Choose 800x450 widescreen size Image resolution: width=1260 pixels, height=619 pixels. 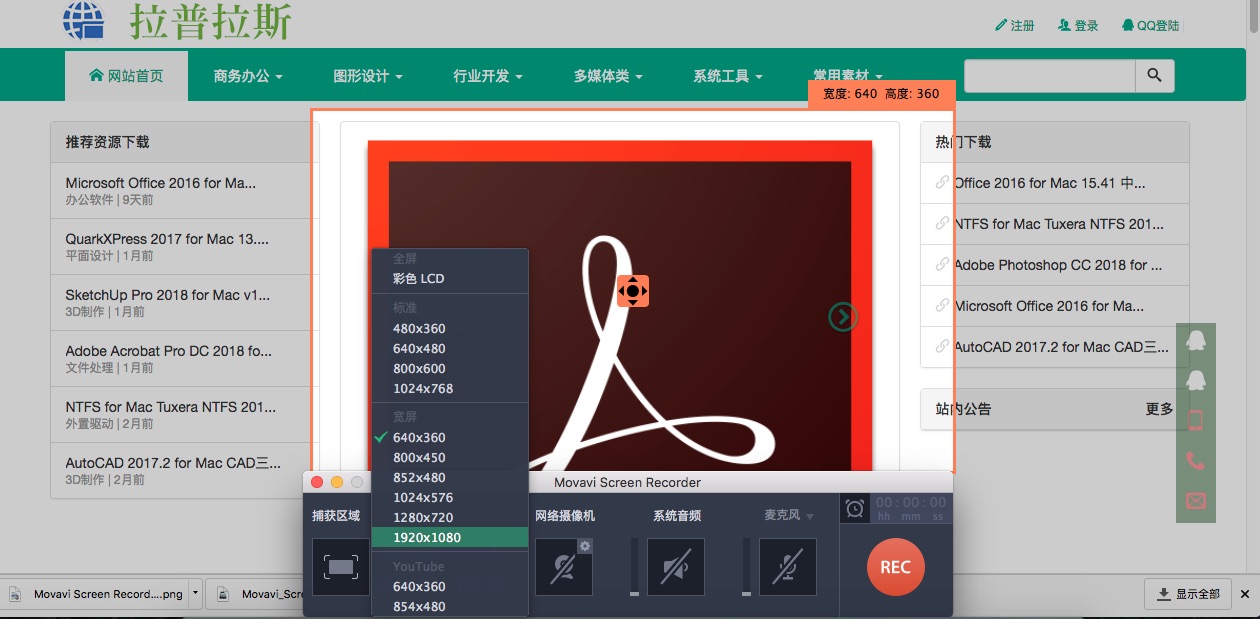(x=450, y=457)
